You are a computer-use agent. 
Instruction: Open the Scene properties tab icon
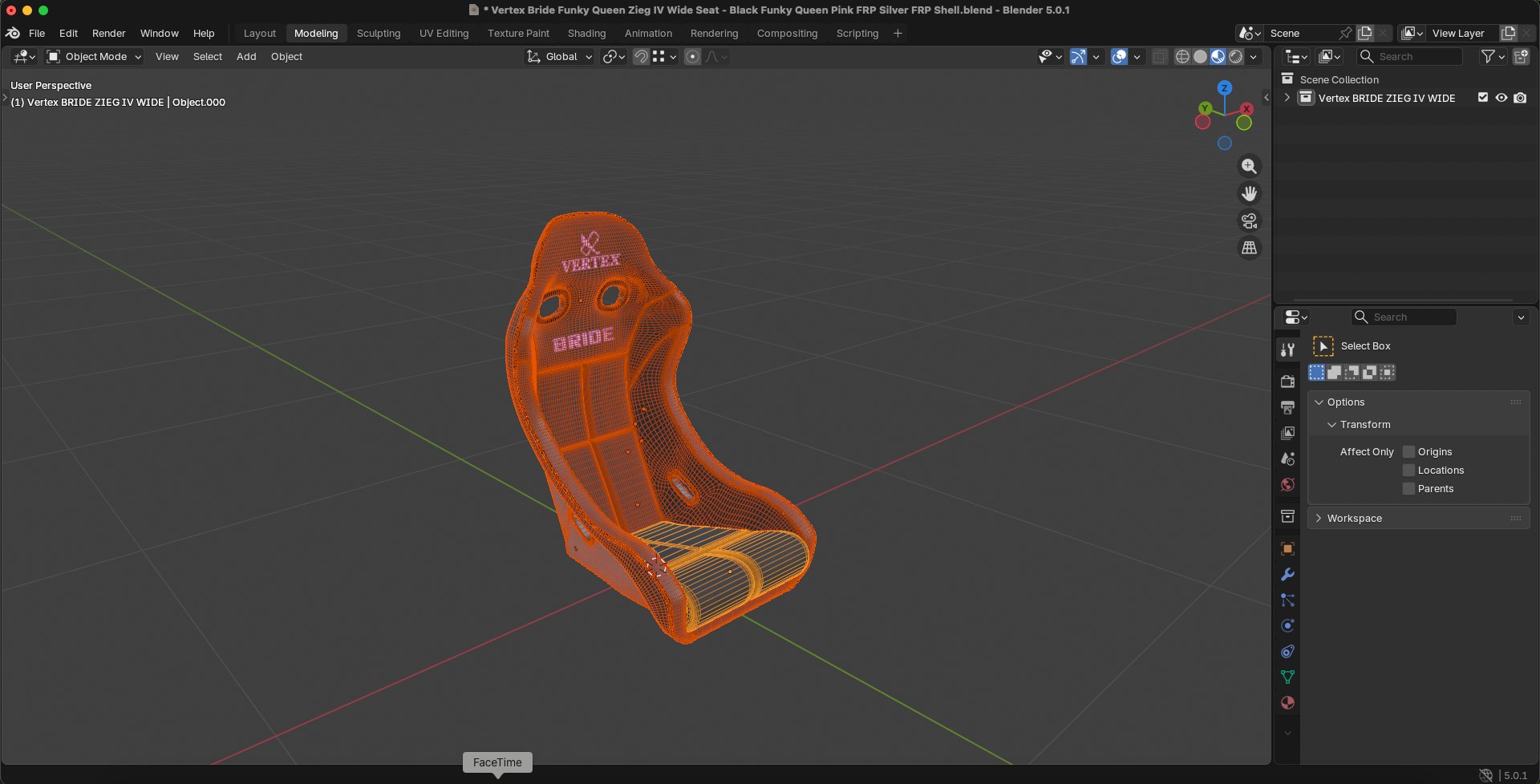pos(1287,459)
